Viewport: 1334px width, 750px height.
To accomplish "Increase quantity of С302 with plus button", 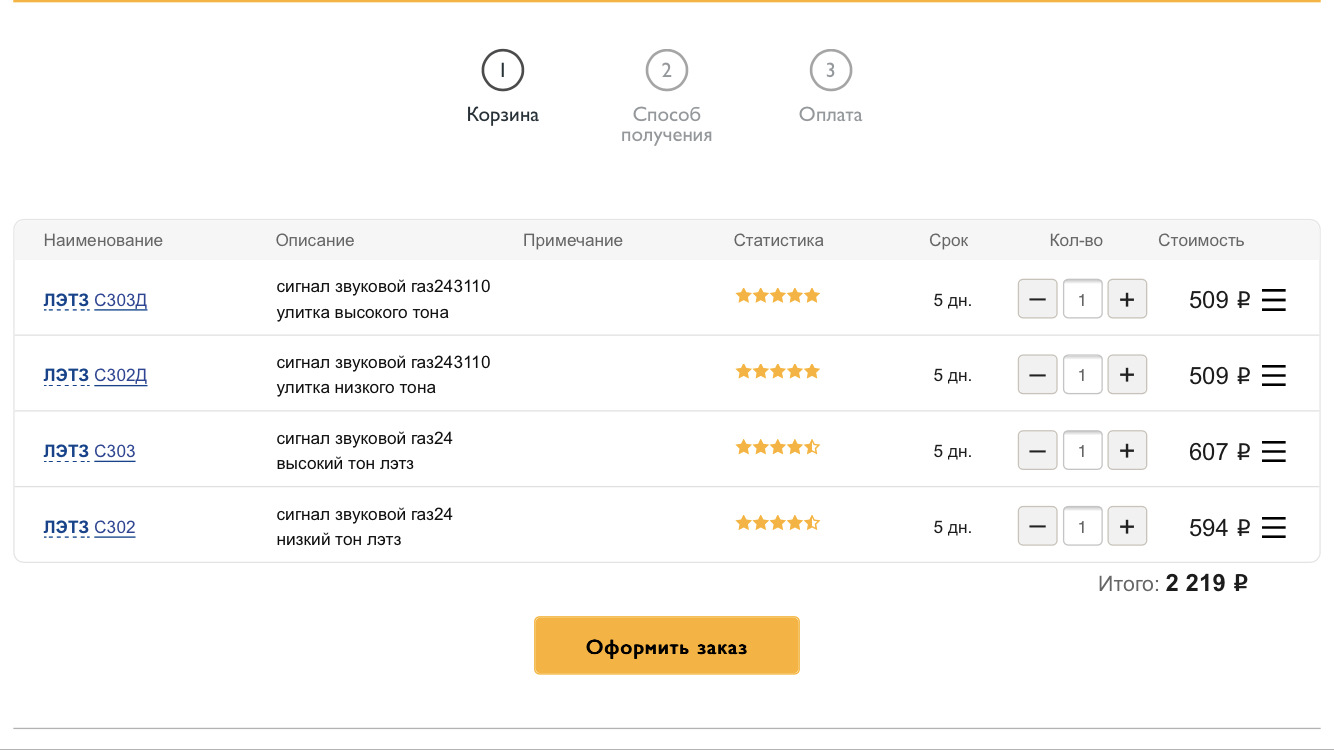I will pyautogui.click(x=1127, y=527).
